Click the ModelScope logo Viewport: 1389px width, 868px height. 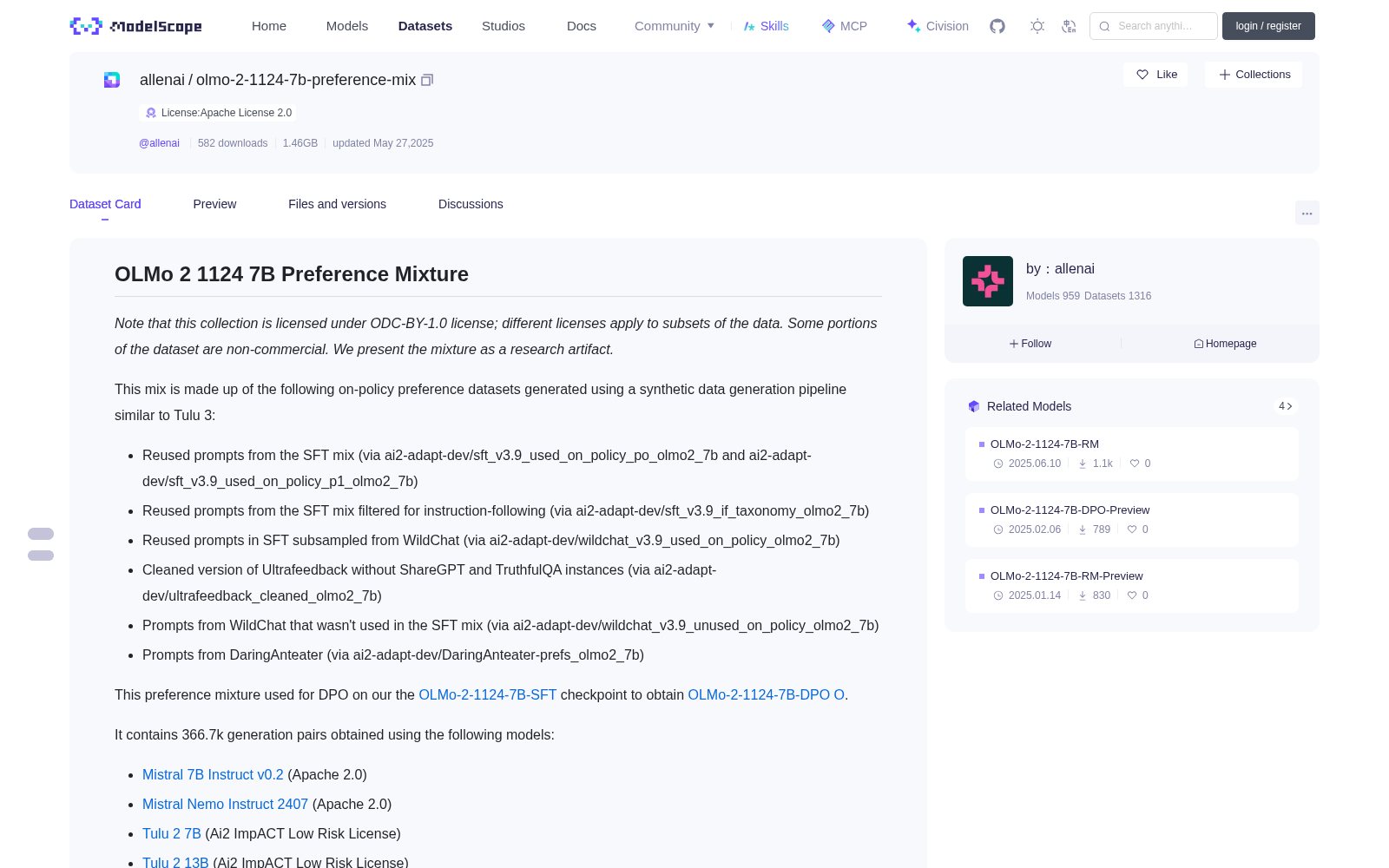pyautogui.click(x=136, y=26)
